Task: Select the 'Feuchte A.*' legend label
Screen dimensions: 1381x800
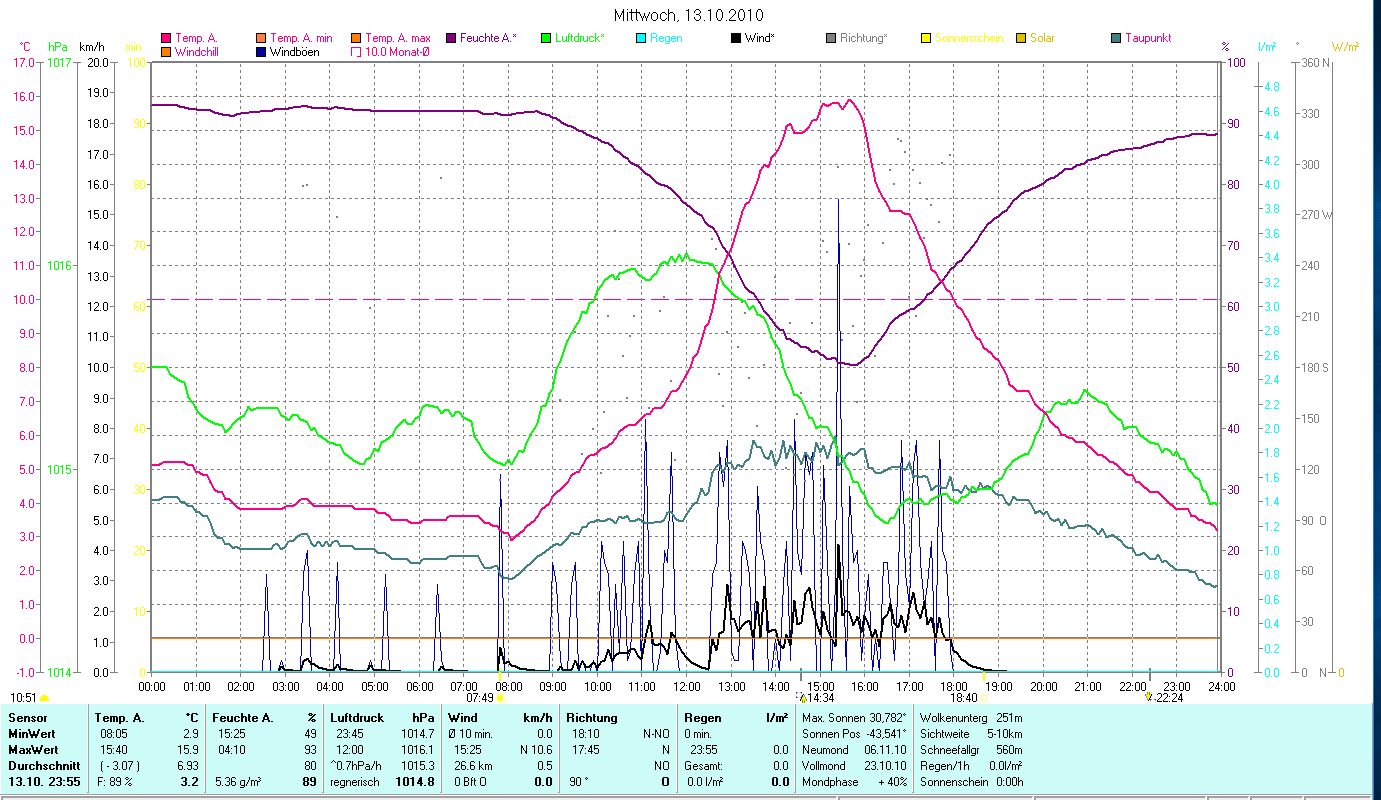Action: [x=488, y=38]
